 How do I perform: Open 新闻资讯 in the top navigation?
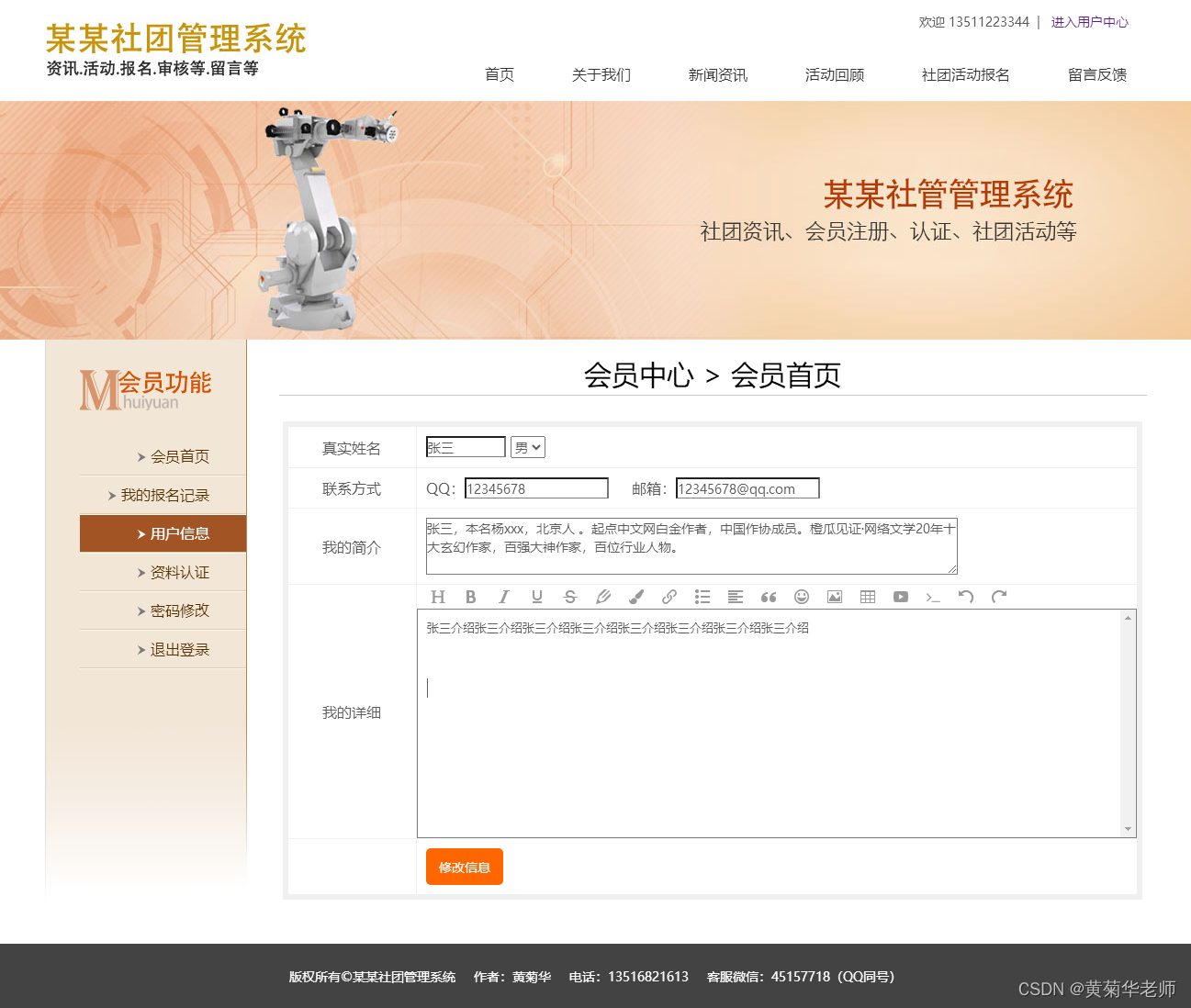[717, 75]
